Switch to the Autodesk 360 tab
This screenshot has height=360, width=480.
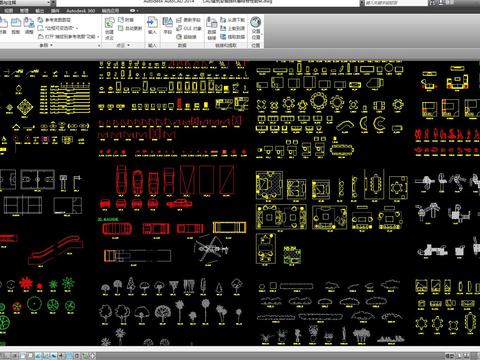81,11
